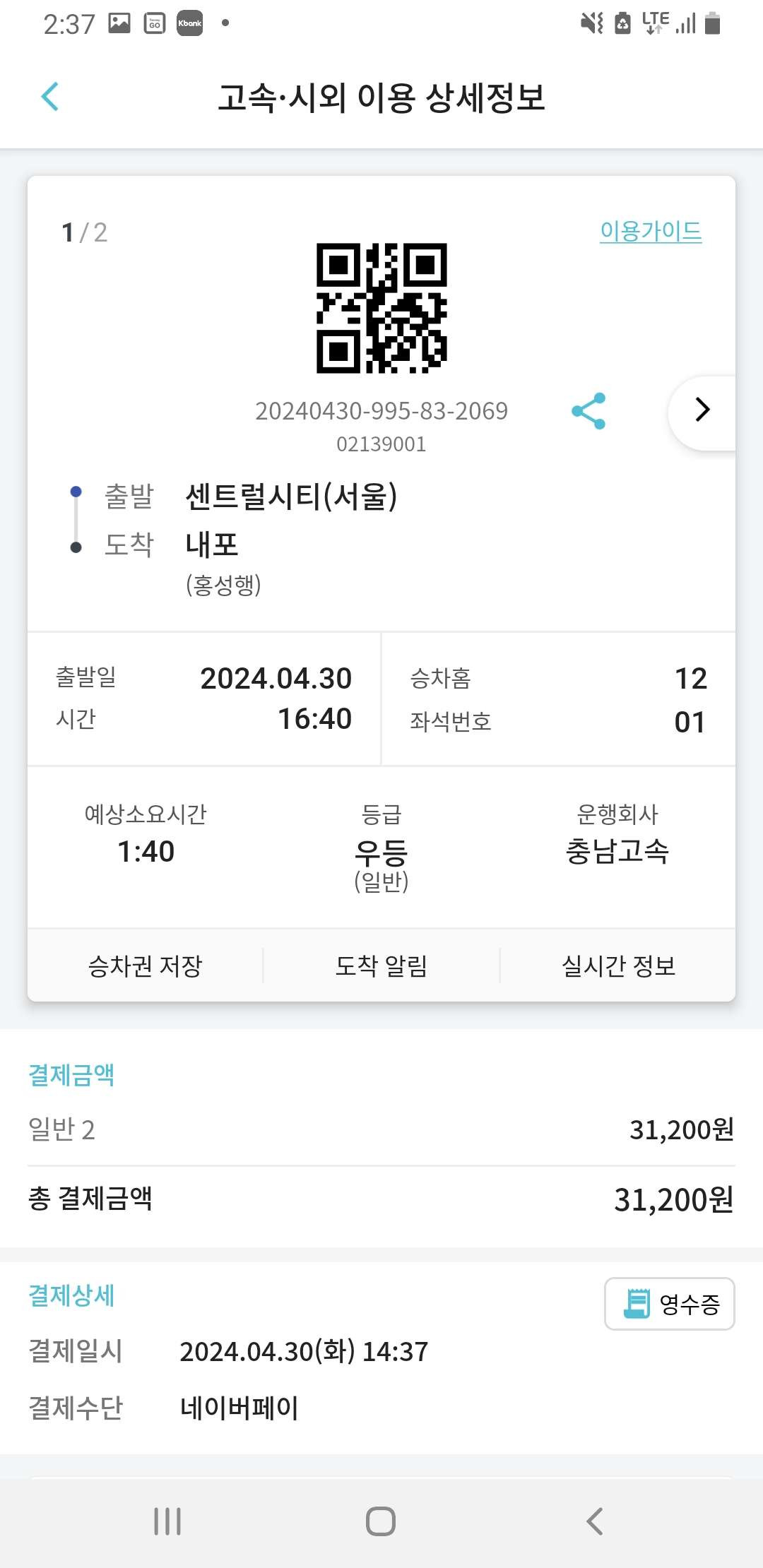Tap the receipt icon inside 영수증 button
This screenshot has height=1568, width=763.
pos(637,1304)
